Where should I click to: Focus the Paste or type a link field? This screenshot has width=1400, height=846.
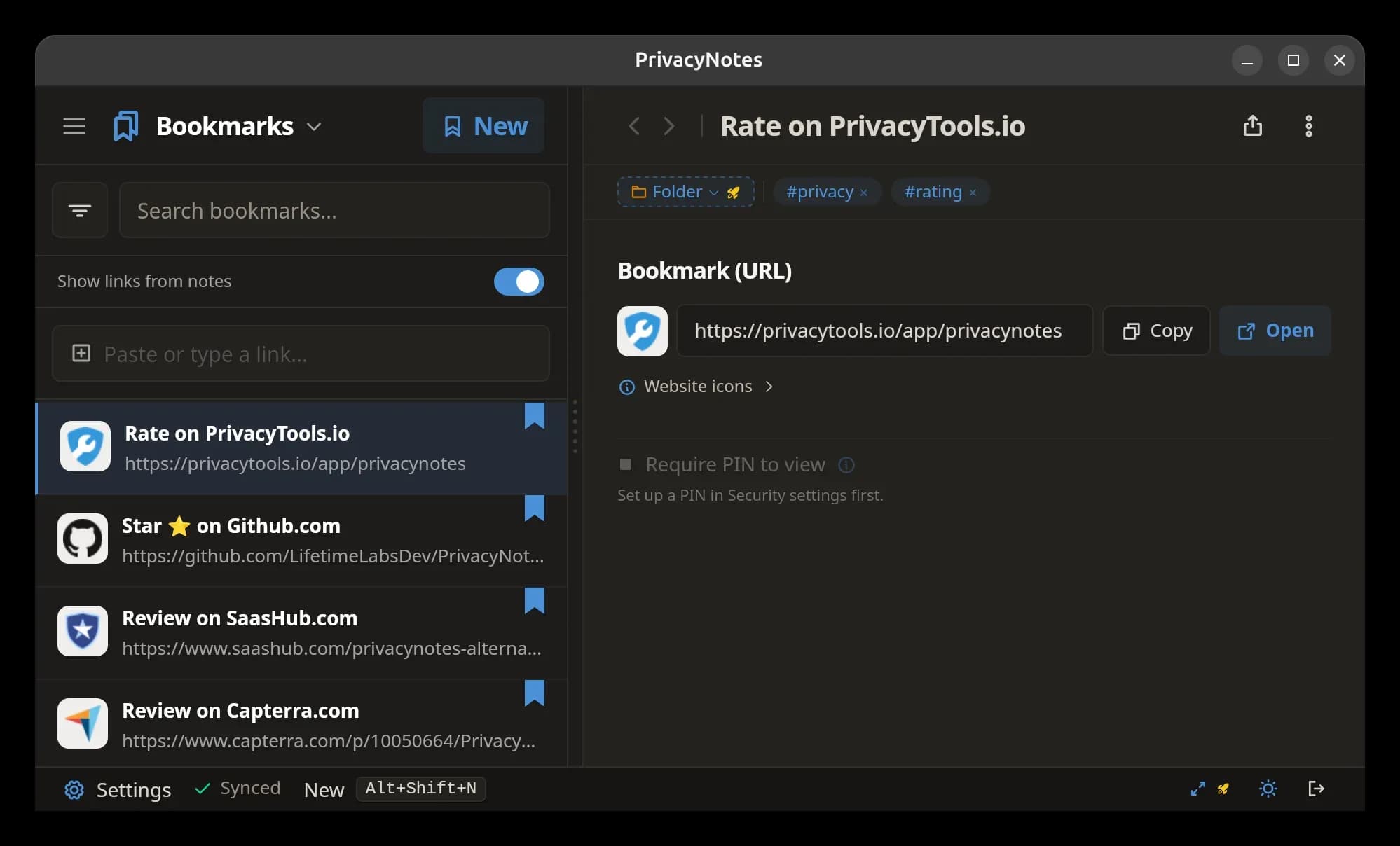[301, 354]
